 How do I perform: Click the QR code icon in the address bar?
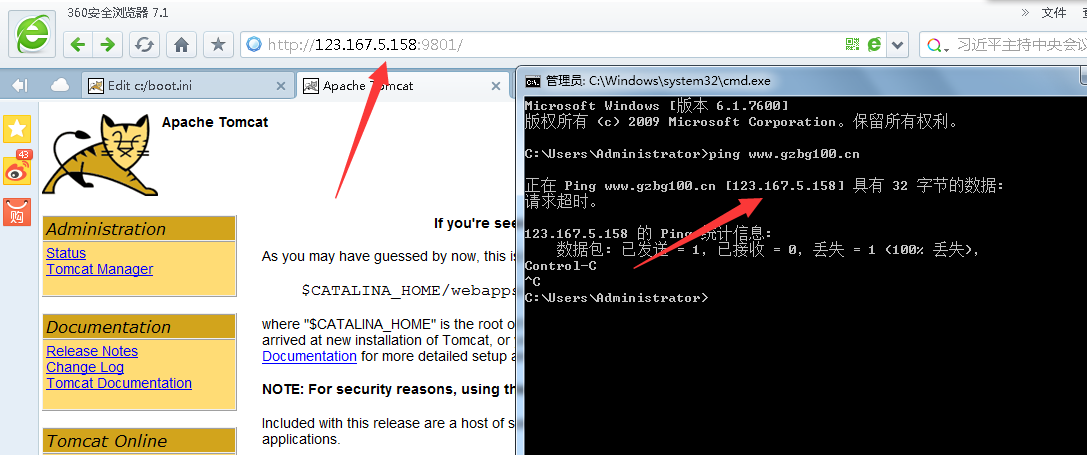[x=852, y=45]
